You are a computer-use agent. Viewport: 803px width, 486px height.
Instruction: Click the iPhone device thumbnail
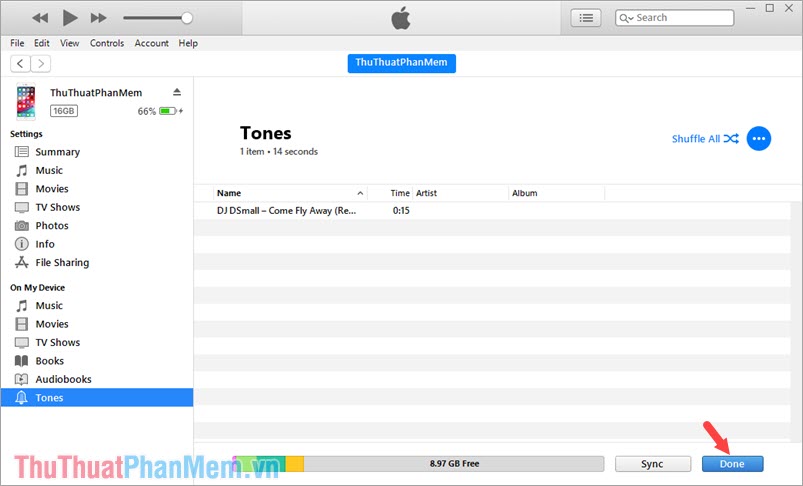(x=26, y=101)
